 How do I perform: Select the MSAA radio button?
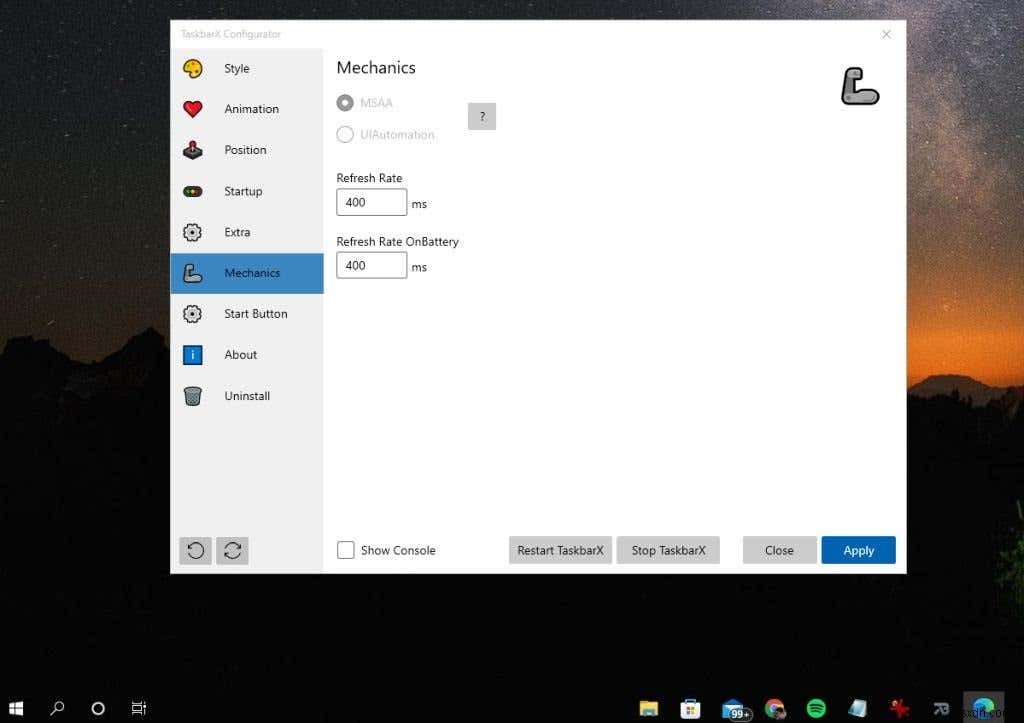345,102
